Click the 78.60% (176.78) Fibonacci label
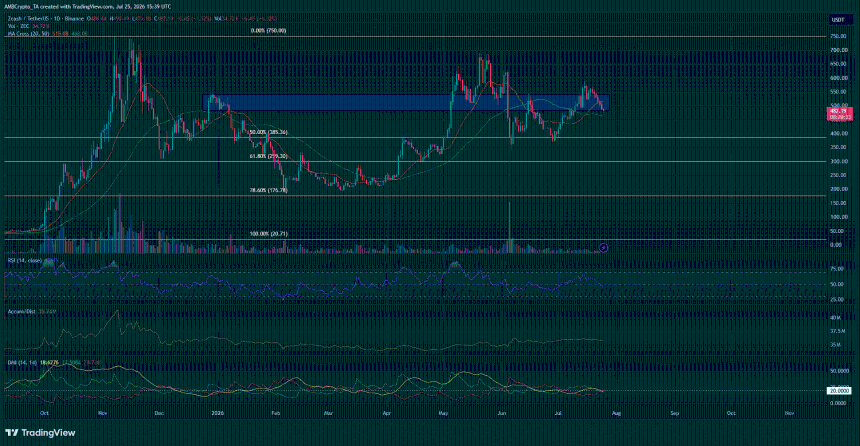Screen dimensions: 860x446 (268, 190)
